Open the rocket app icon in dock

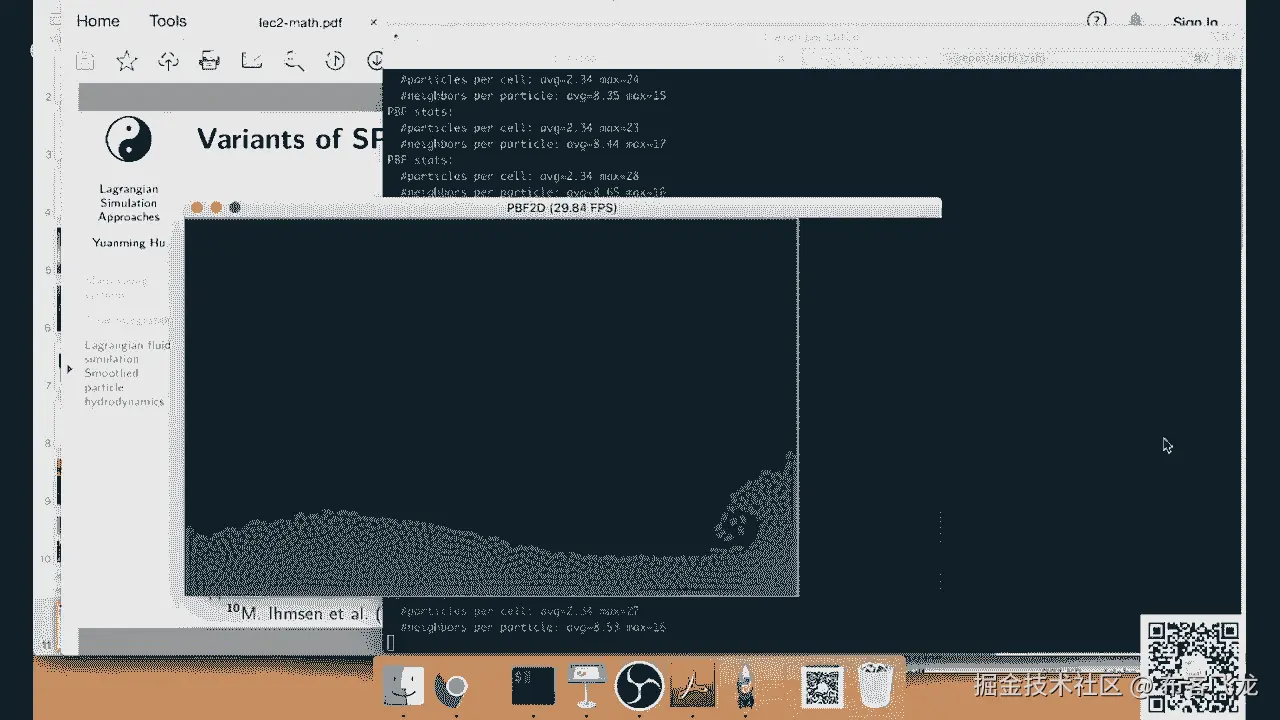(x=746, y=687)
